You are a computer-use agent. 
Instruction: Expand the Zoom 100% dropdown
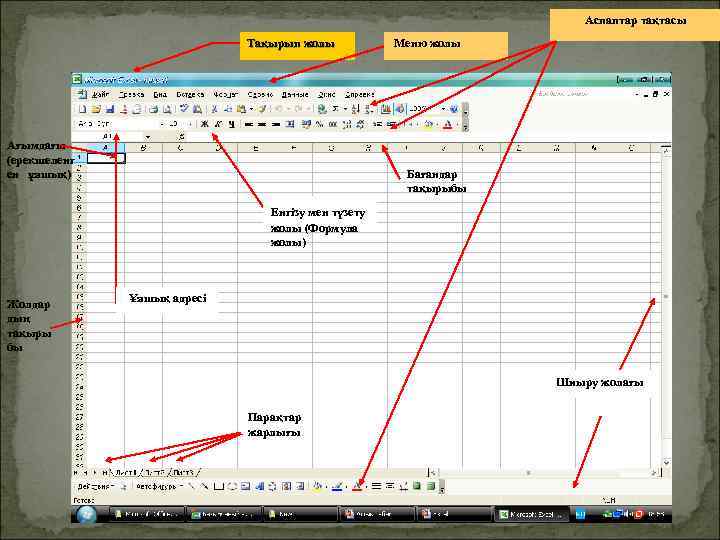click(x=443, y=109)
